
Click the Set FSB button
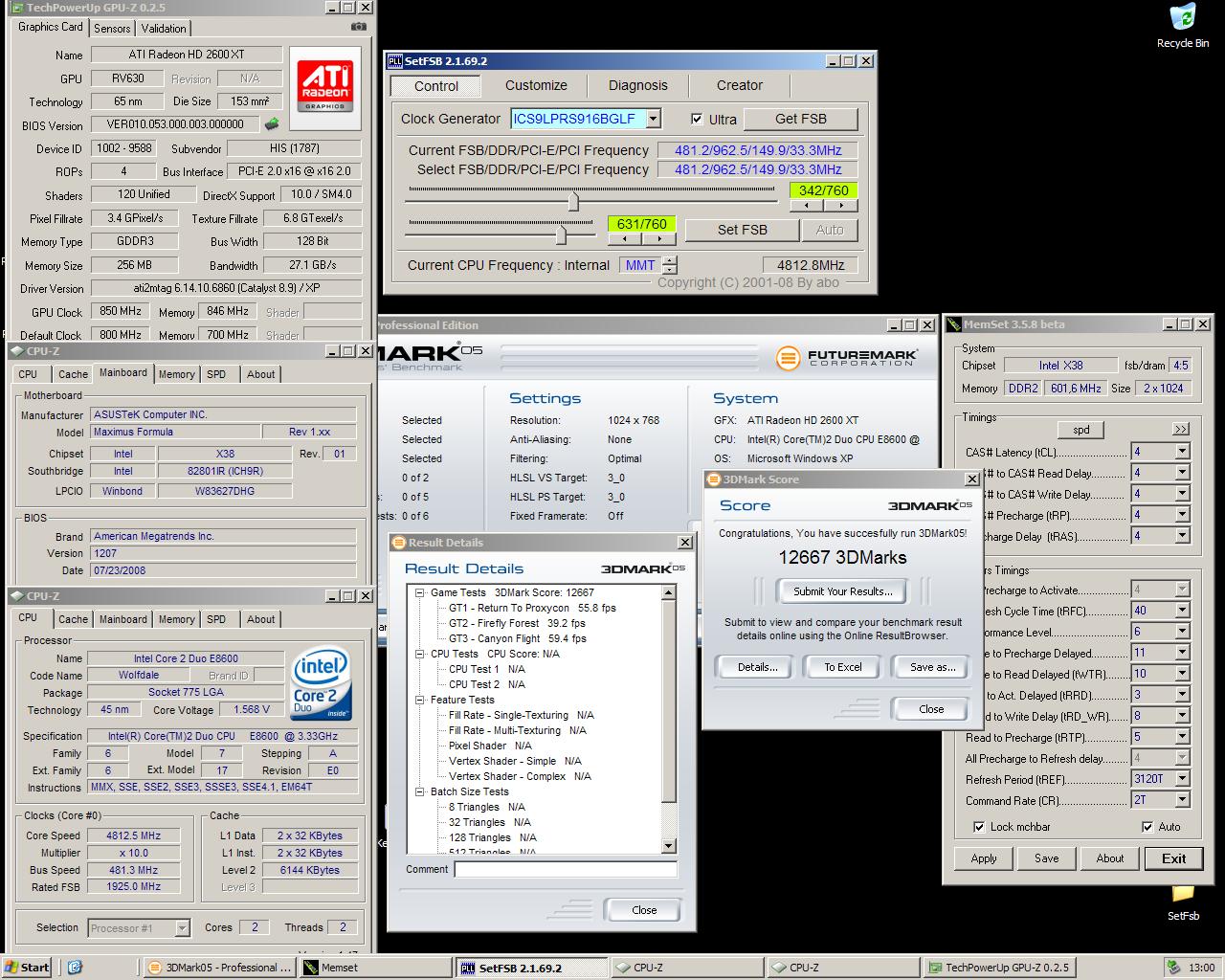pyautogui.click(x=743, y=230)
